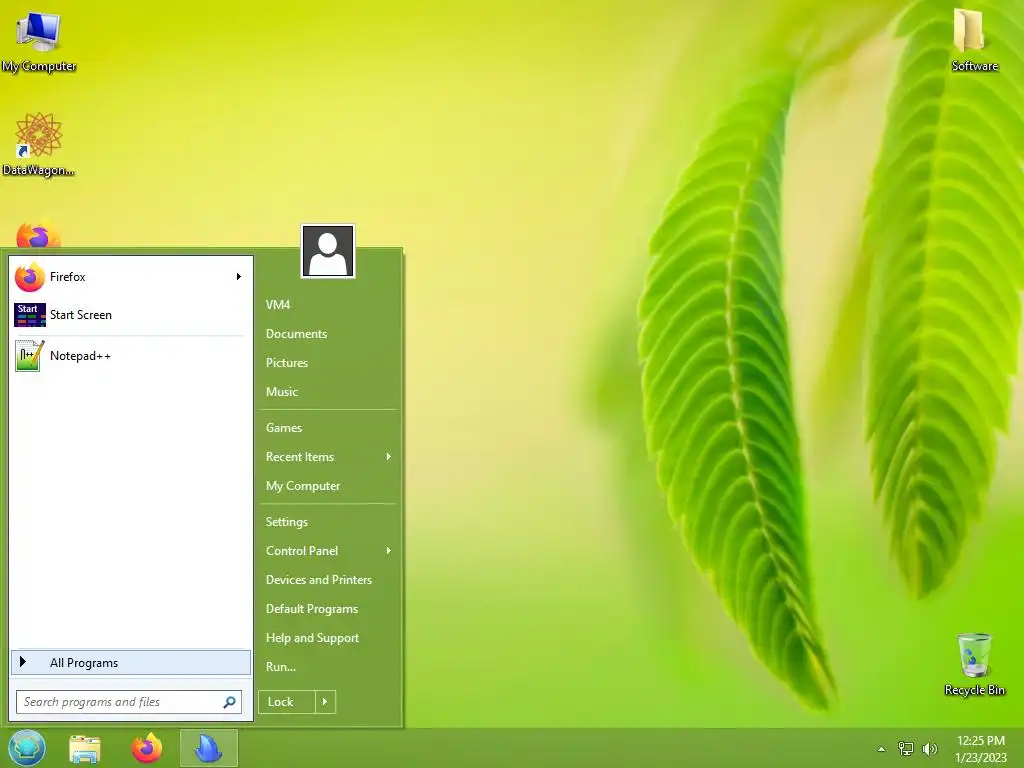The image size is (1024, 768).
Task: Click the Notepad++ text label
Action: click(x=80, y=356)
